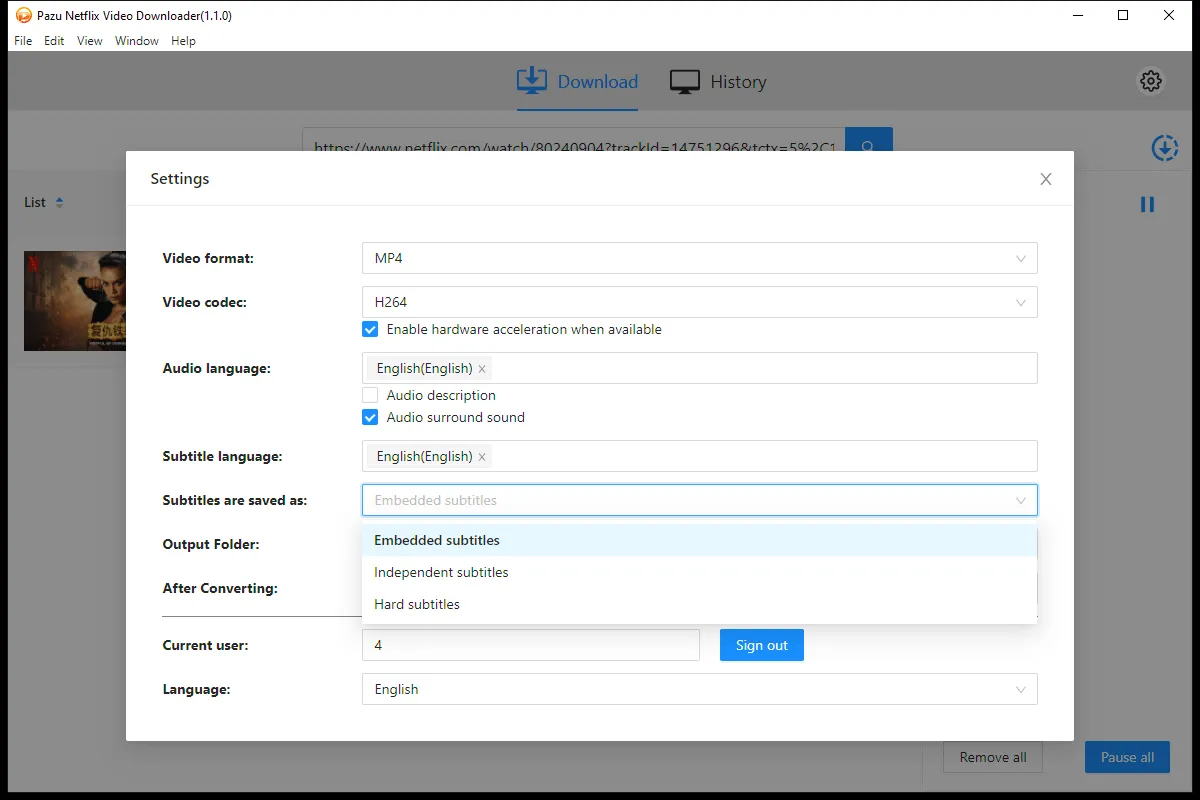Screen dimensions: 1200x800
Task: Click the Netflix URL input box
Action: pos(574,146)
